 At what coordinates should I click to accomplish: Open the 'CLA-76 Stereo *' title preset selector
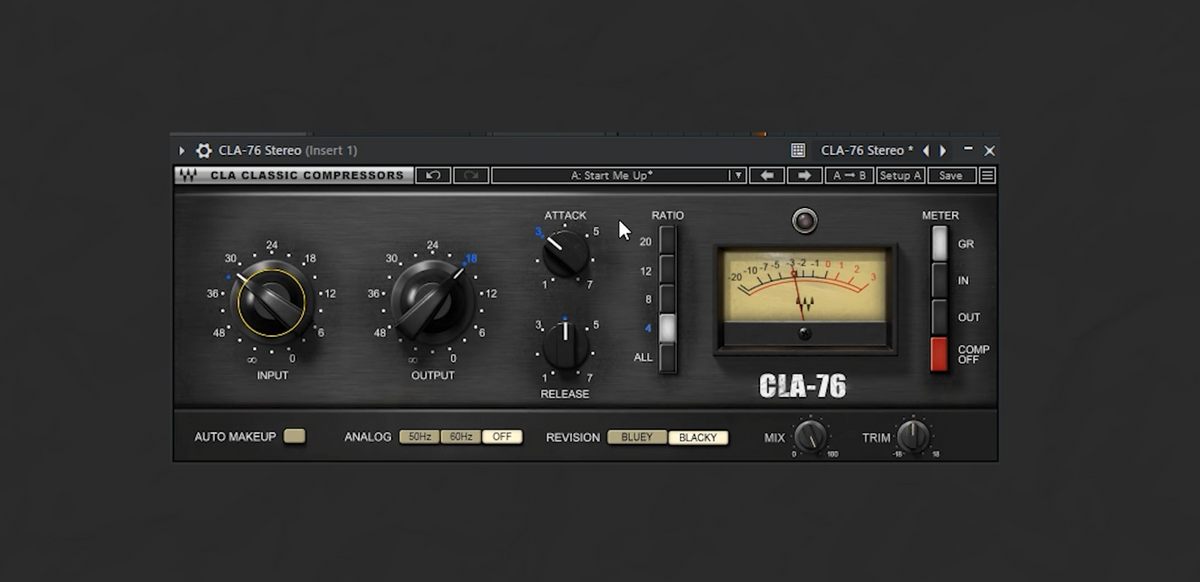tap(867, 151)
